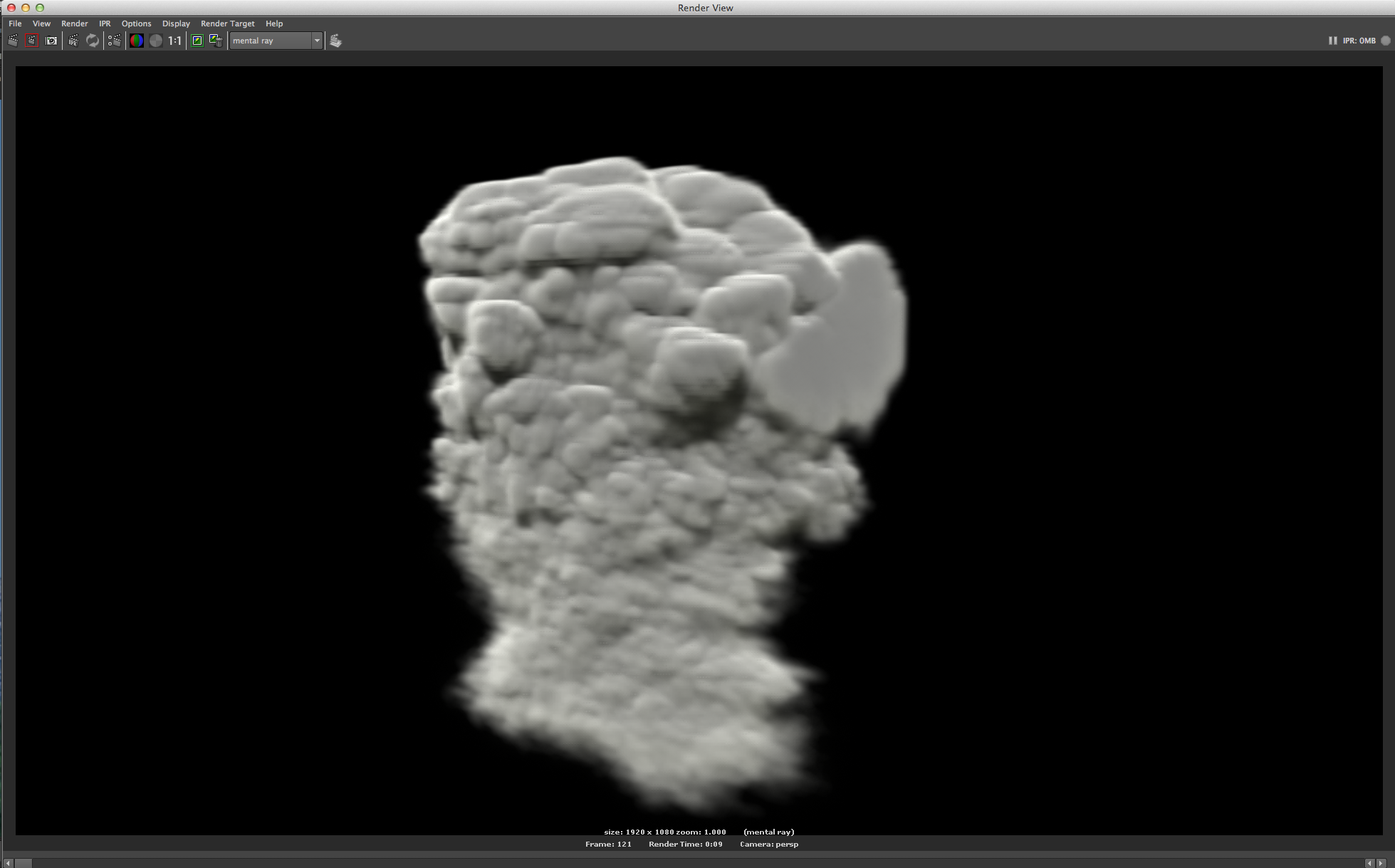Click the Snapshot camera icon
This screenshot has height=868, width=1395.
(x=51, y=41)
